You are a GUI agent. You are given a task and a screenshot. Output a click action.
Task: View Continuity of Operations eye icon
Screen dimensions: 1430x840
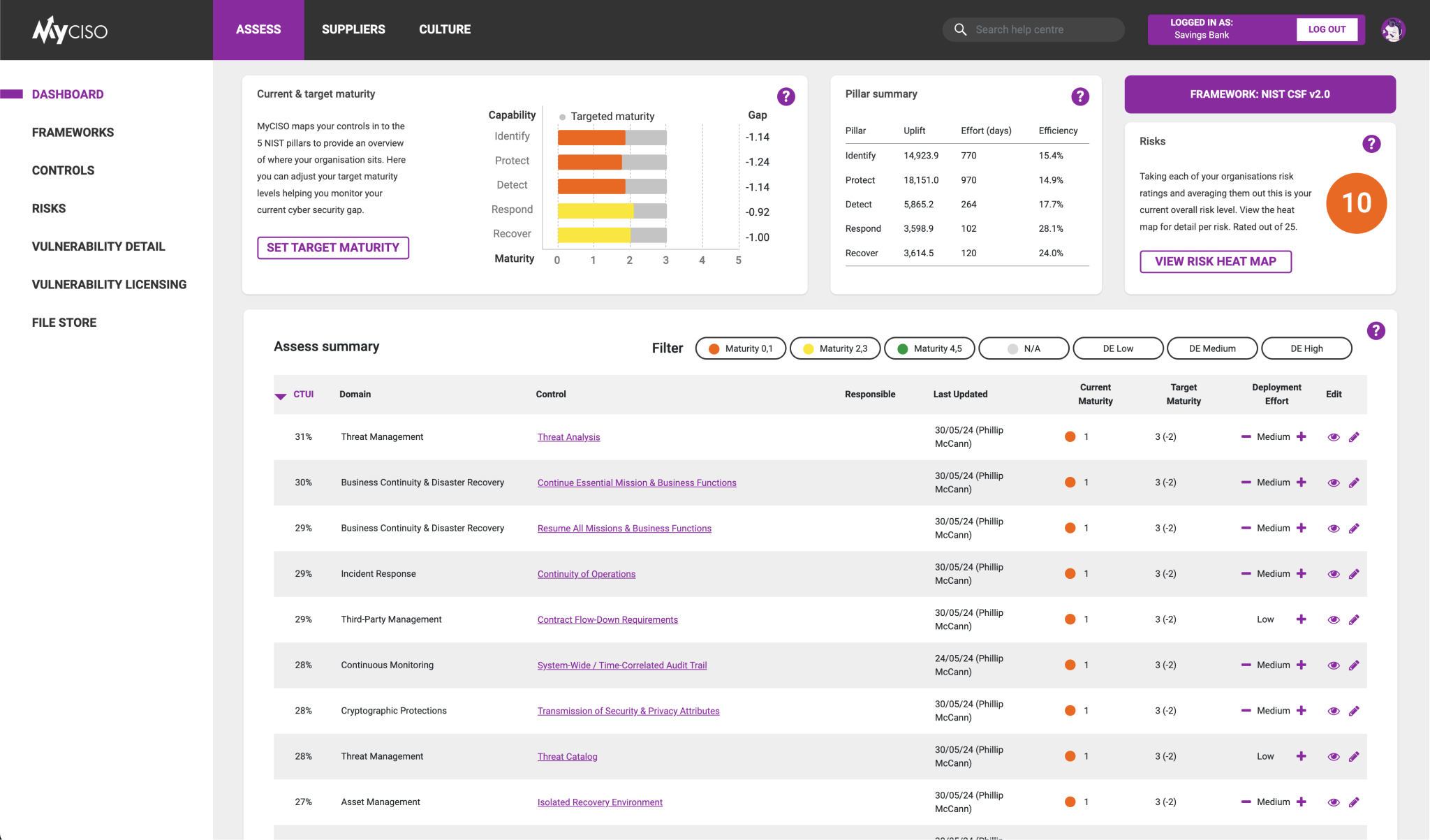1333,575
